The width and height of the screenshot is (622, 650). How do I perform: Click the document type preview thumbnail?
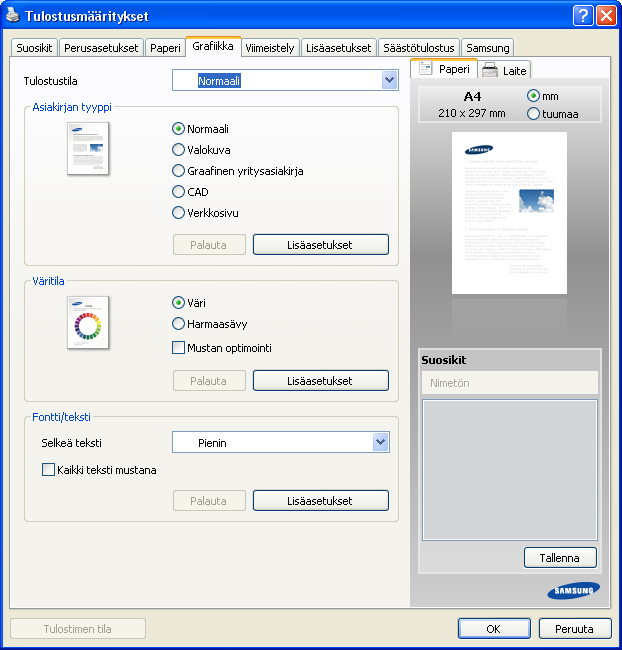[x=88, y=148]
